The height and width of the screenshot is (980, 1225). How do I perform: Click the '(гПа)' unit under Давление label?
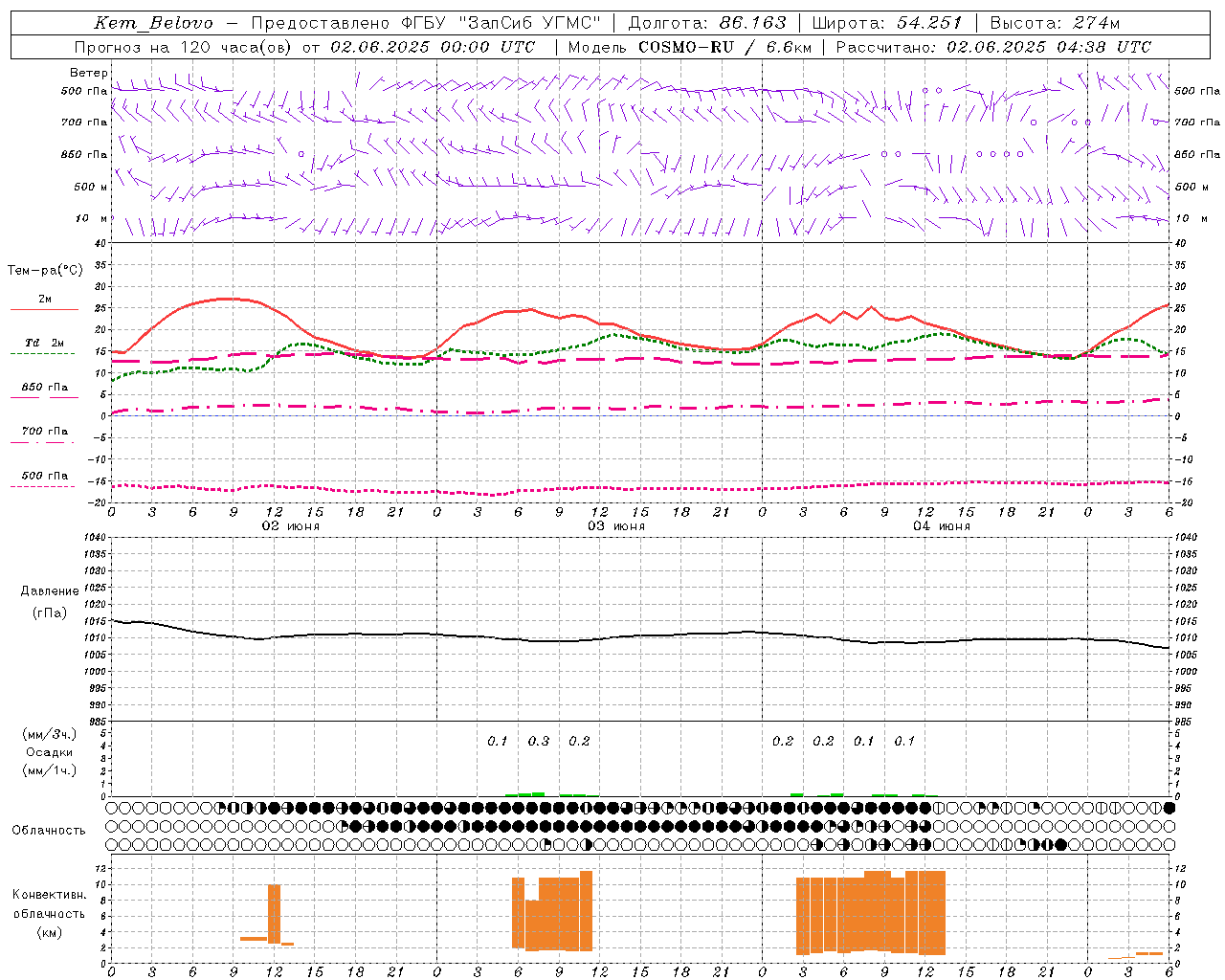tap(50, 612)
